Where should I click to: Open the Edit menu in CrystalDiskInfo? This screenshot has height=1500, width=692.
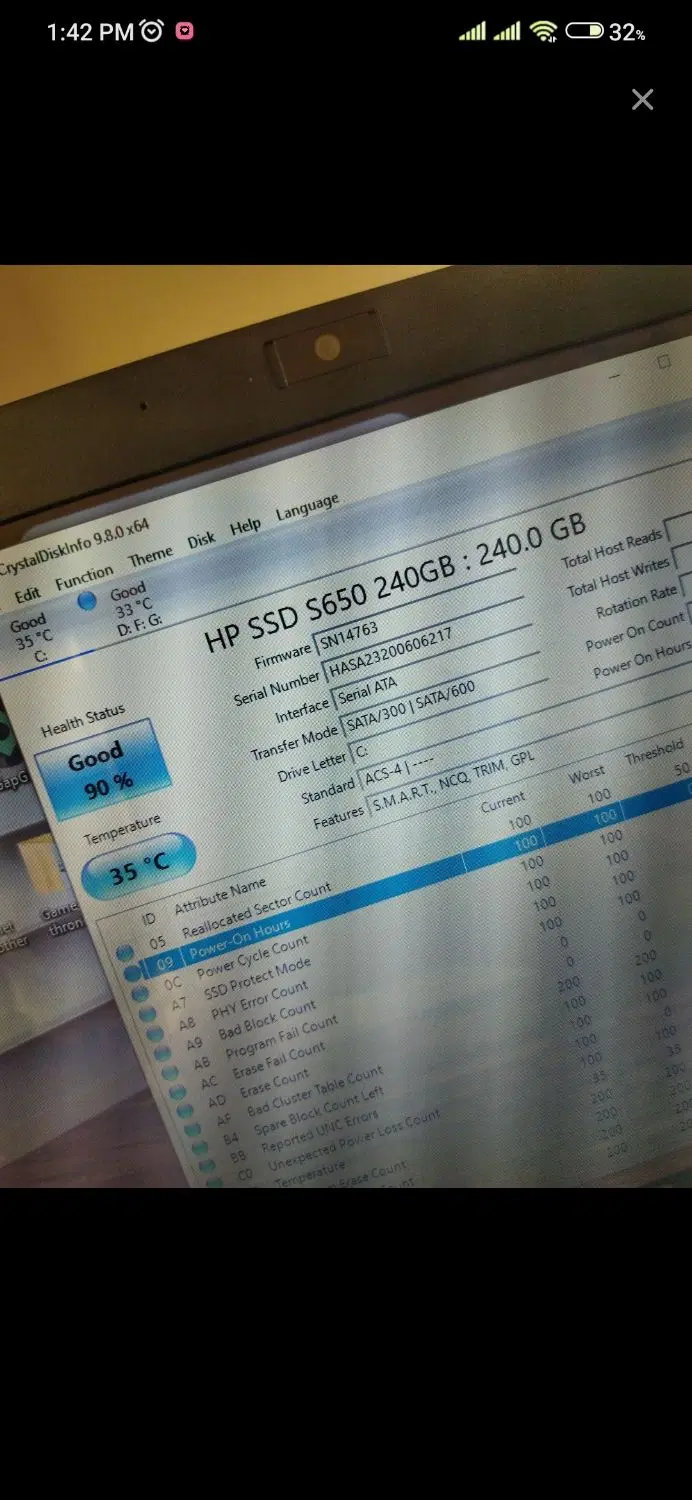(27, 594)
